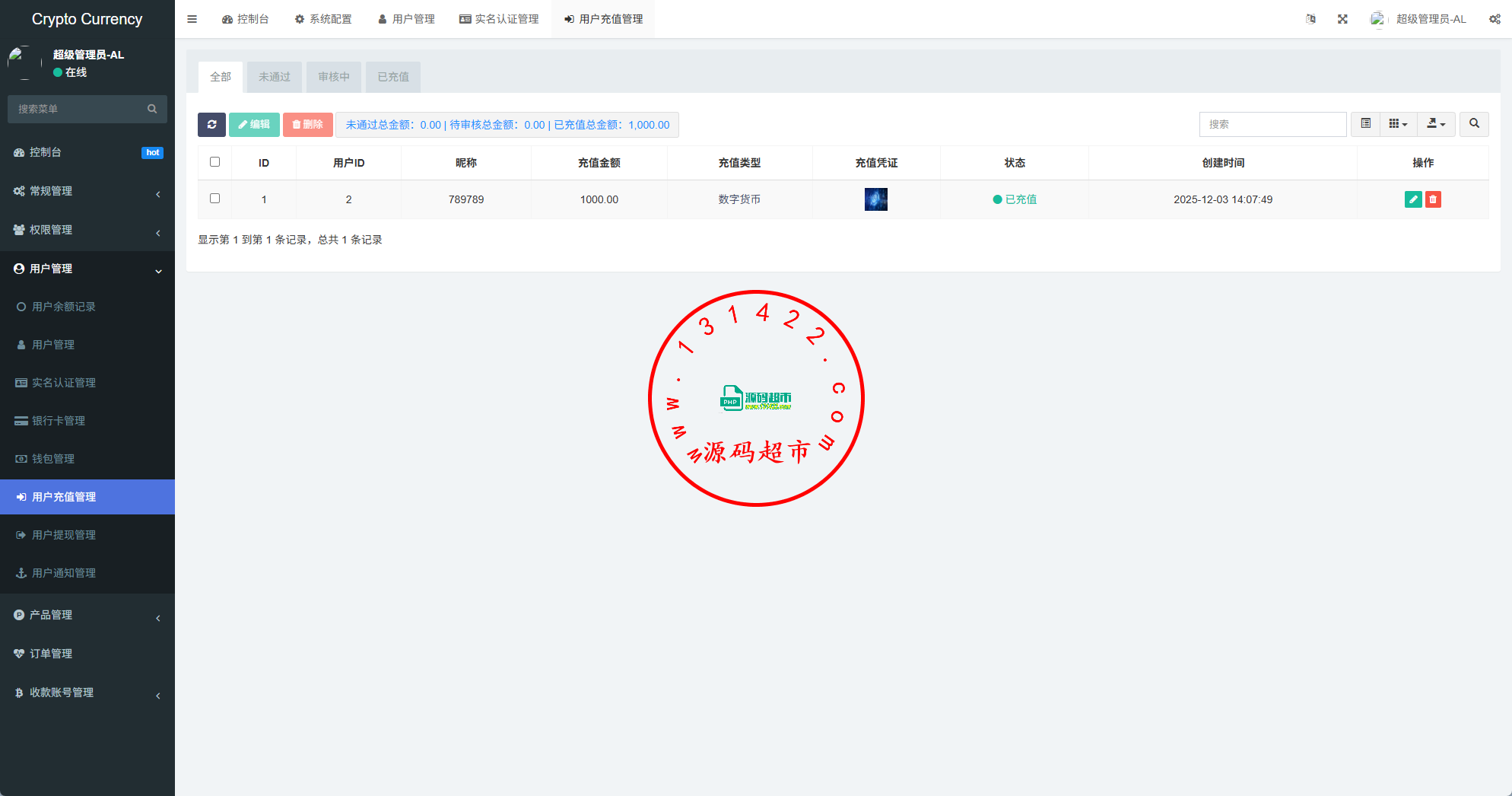Open the language switch icon in header

pyautogui.click(x=1310, y=19)
